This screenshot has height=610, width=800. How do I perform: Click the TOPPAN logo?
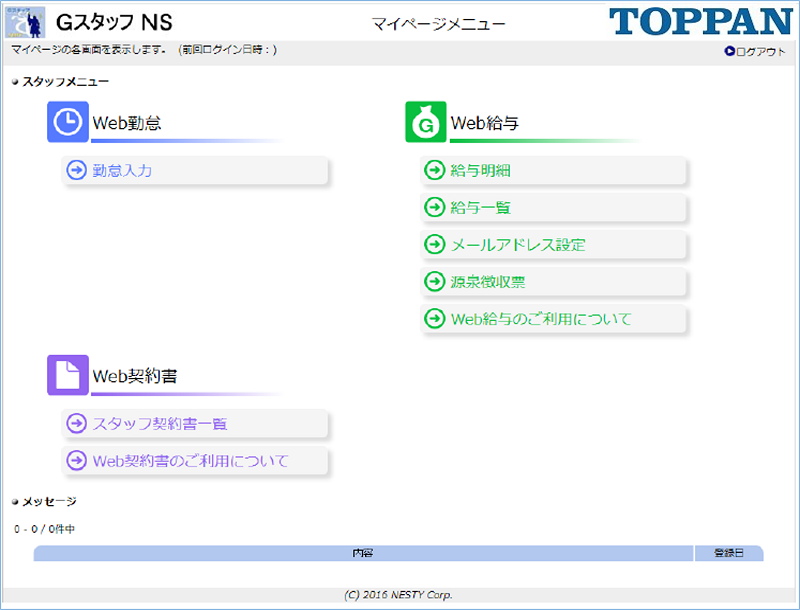pos(699,22)
